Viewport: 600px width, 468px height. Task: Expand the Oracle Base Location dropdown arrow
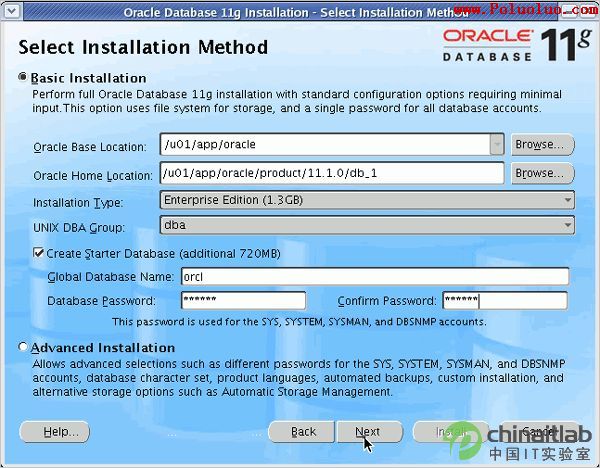[497, 145]
